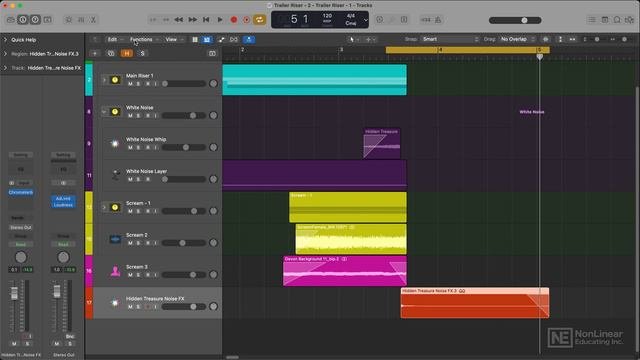
Task: Open Smart Controls button
Action: click(x=69, y=20)
